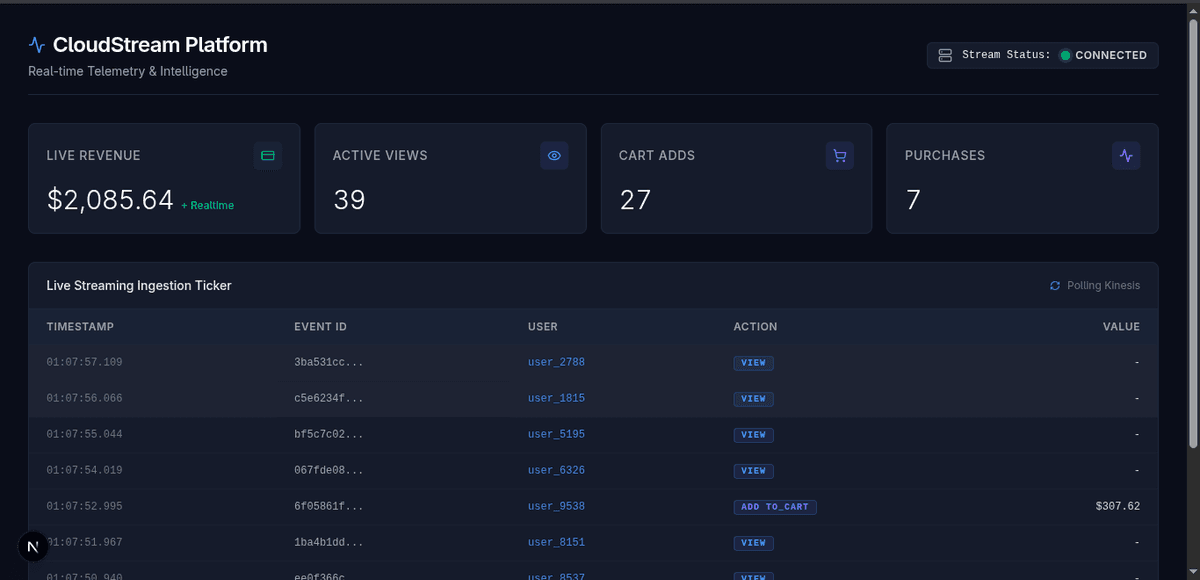Click timestamp 01:07:56.066
The image size is (1200, 580).
(84, 398)
